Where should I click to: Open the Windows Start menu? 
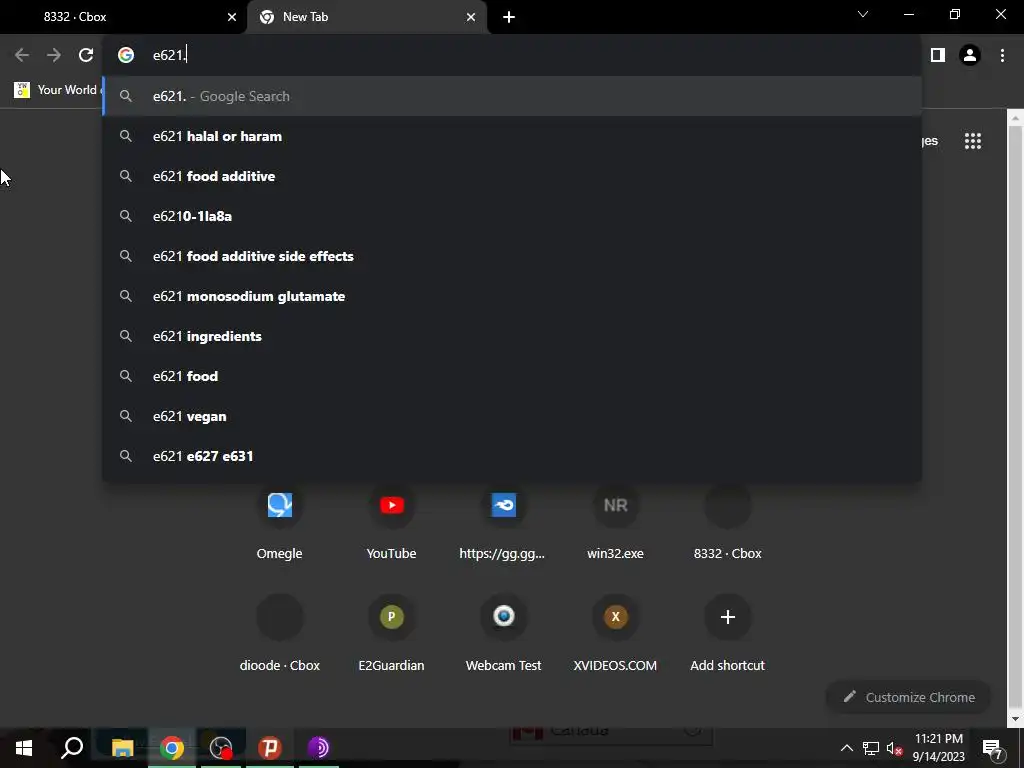tap(24, 748)
